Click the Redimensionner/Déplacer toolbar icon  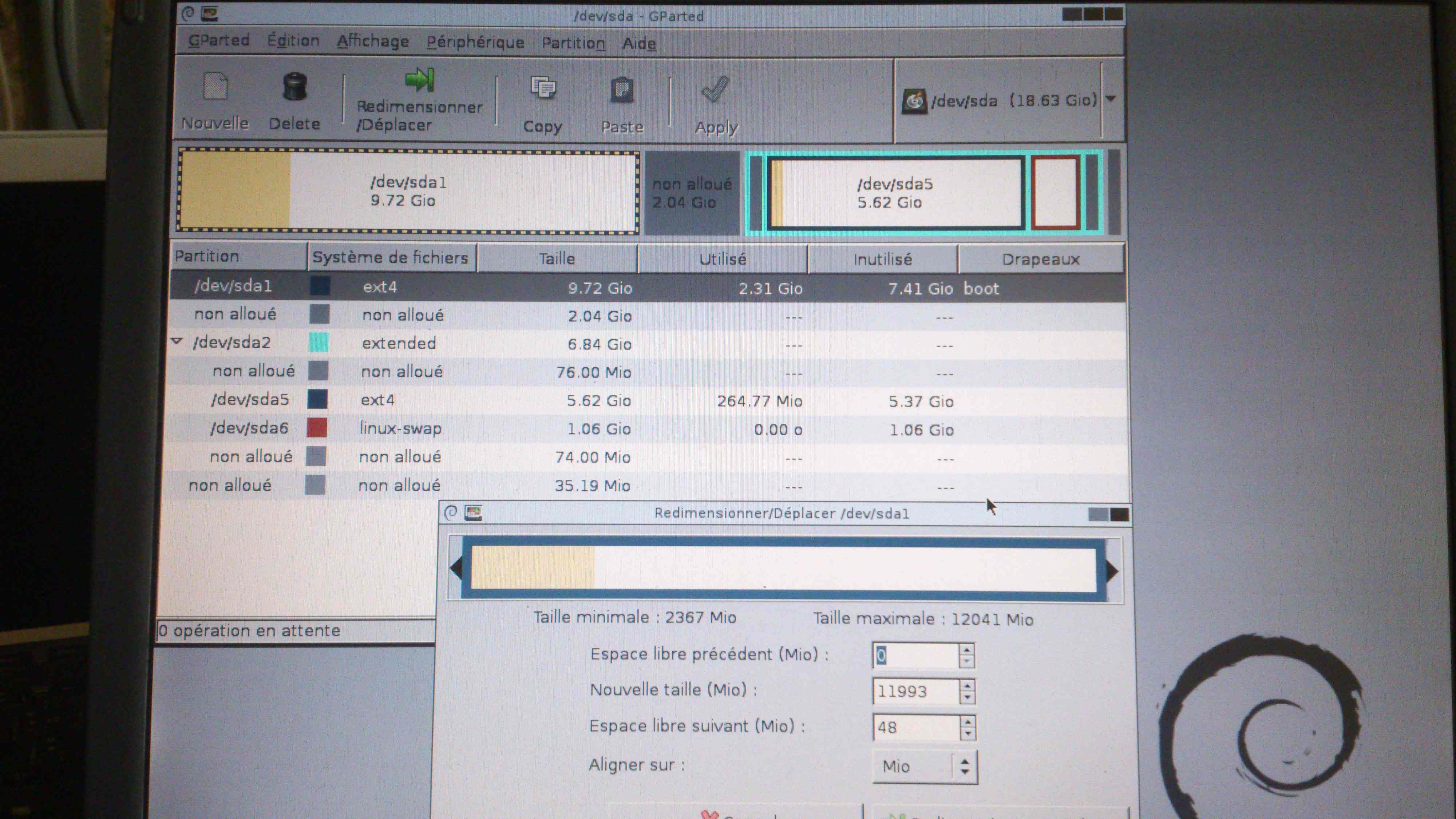[419, 80]
